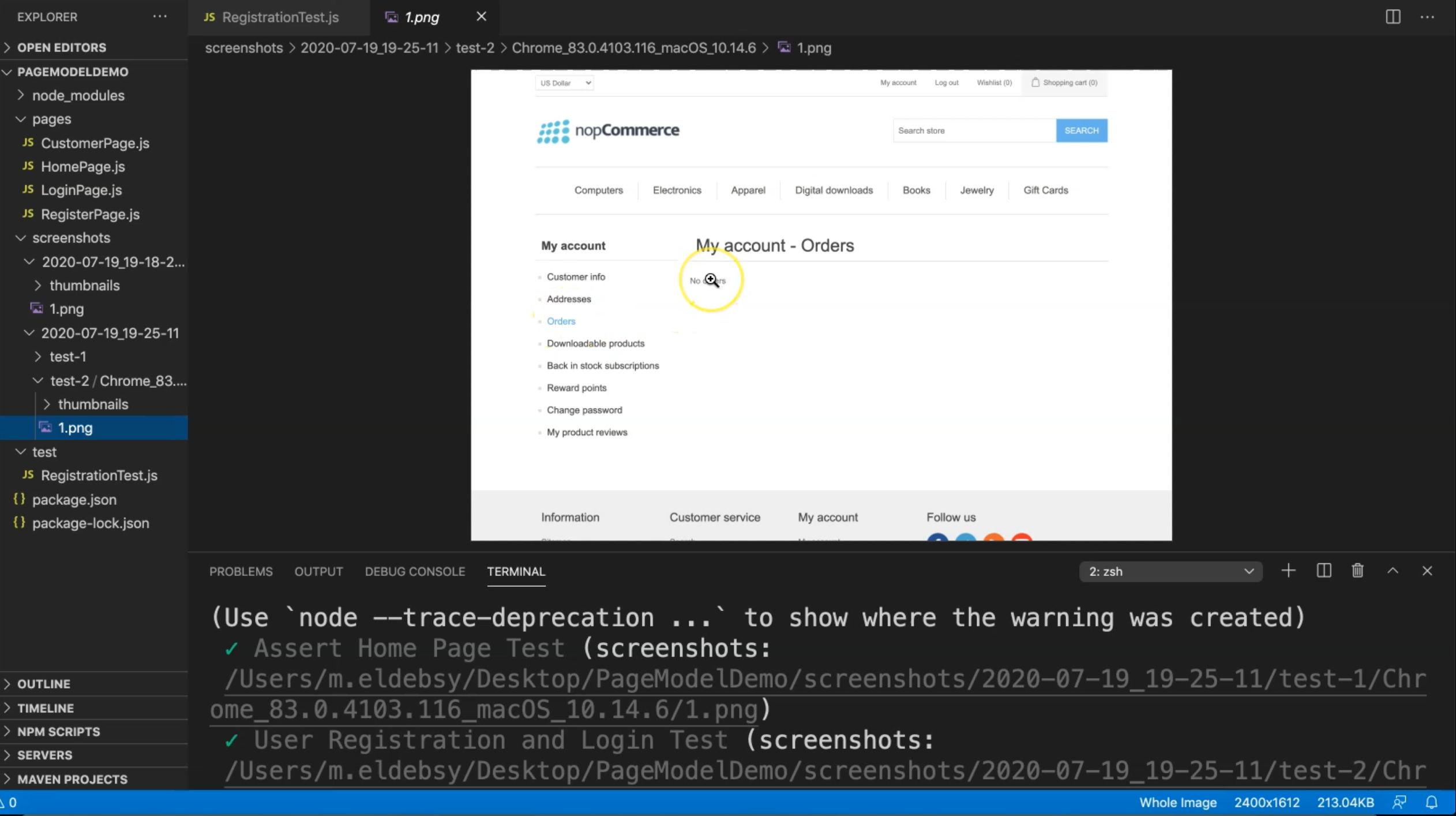This screenshot has height=816, width=1456.
Task: Switch to the RegistrationTest.js editor tab
Action: 280,17
